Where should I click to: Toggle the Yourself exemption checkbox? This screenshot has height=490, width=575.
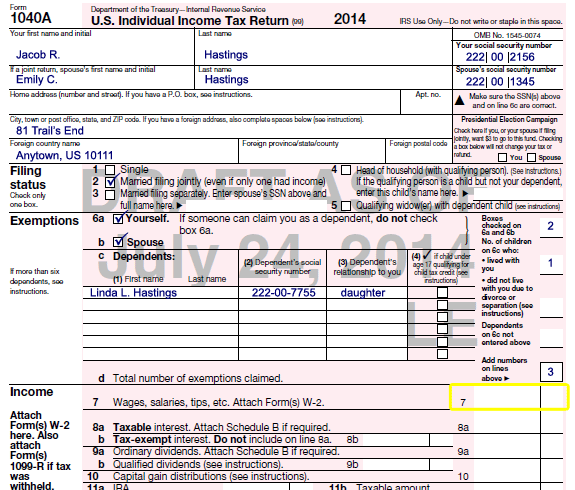tap(118, 219)
